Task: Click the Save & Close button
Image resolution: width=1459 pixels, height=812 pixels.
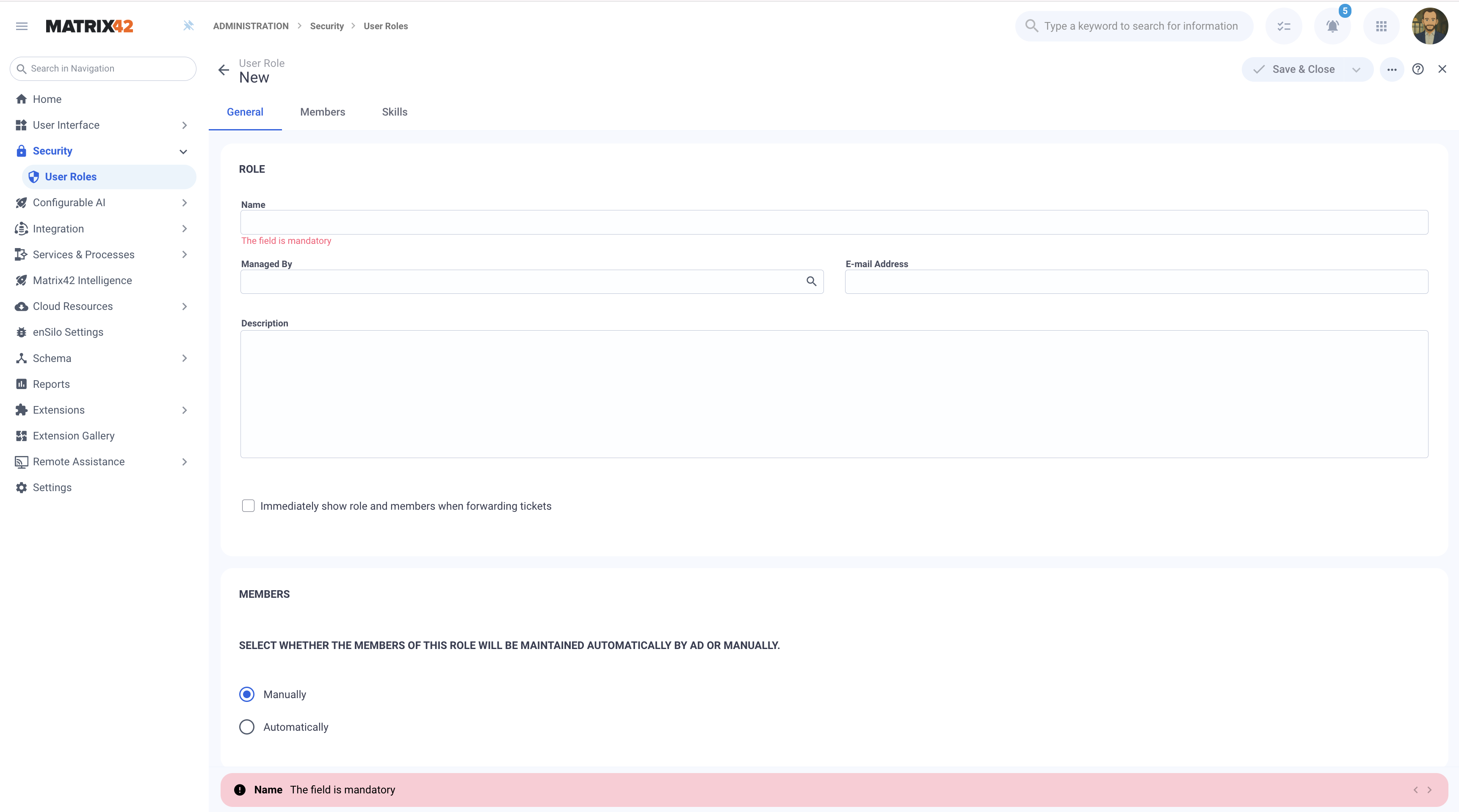Action: (x=1295, y=69)
